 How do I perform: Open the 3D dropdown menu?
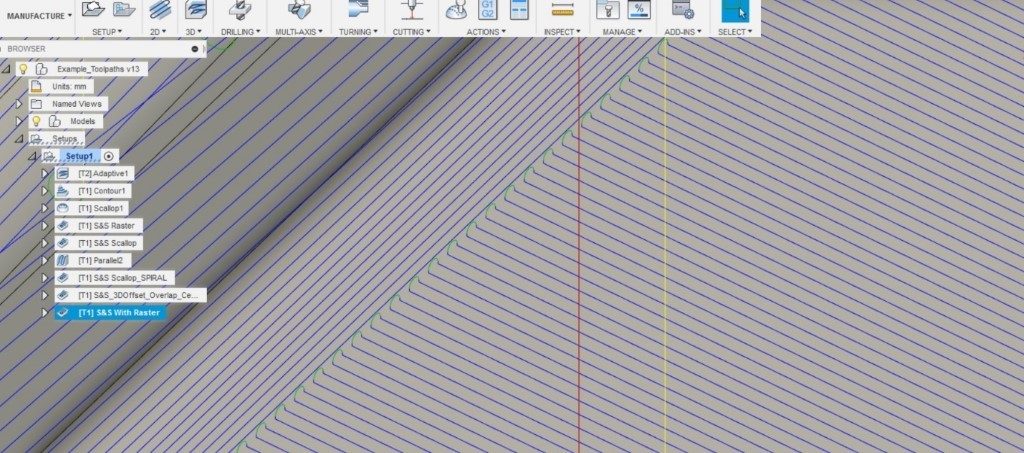tap(195, 31)
